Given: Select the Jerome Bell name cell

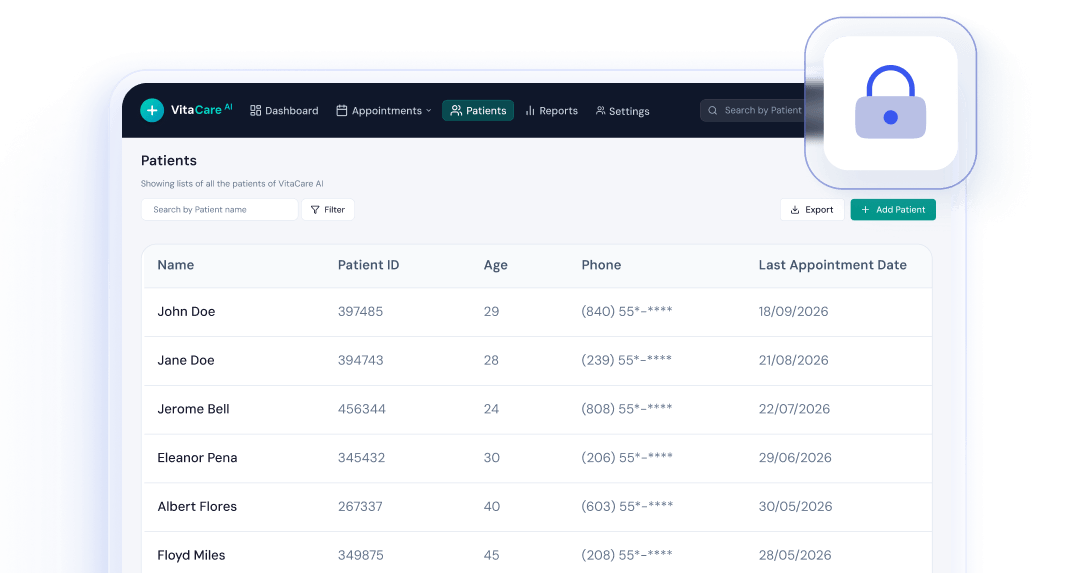Looking at the screenshot, I should (193, 409).
